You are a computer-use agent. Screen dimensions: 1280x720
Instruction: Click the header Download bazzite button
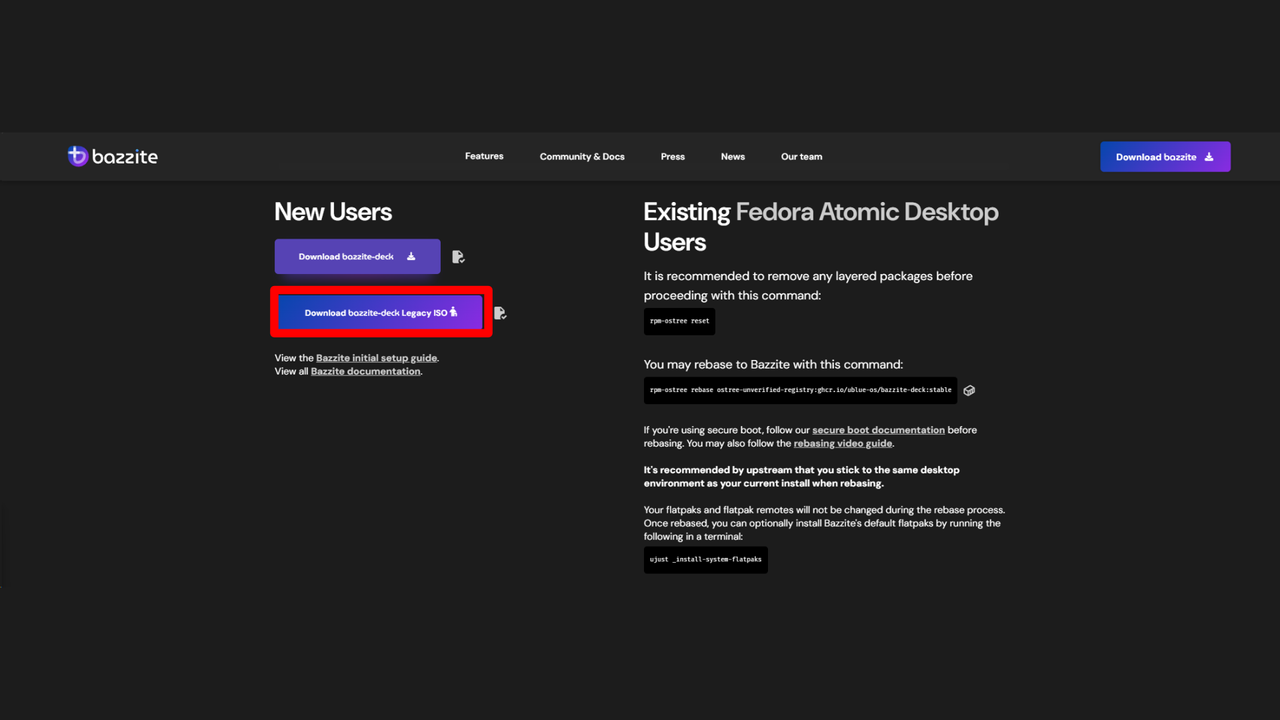[1165, 157]
